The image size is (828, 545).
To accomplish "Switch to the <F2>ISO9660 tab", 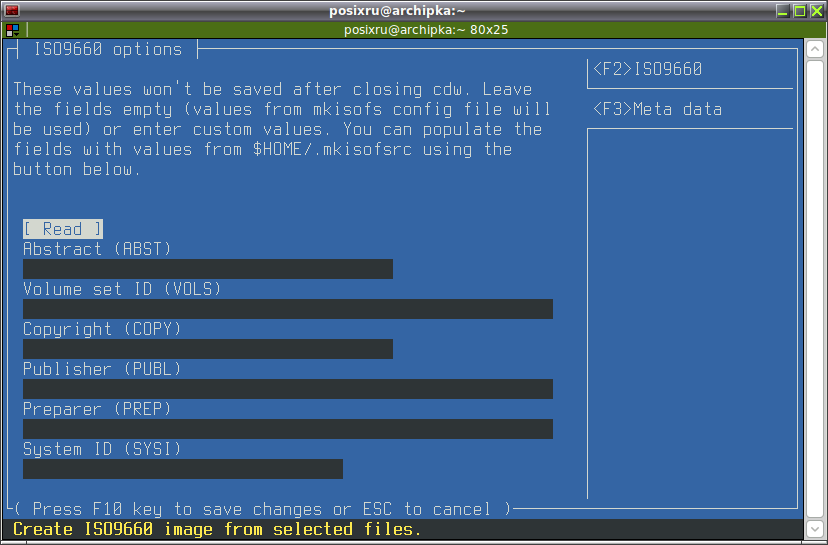I will click(647, 69).
